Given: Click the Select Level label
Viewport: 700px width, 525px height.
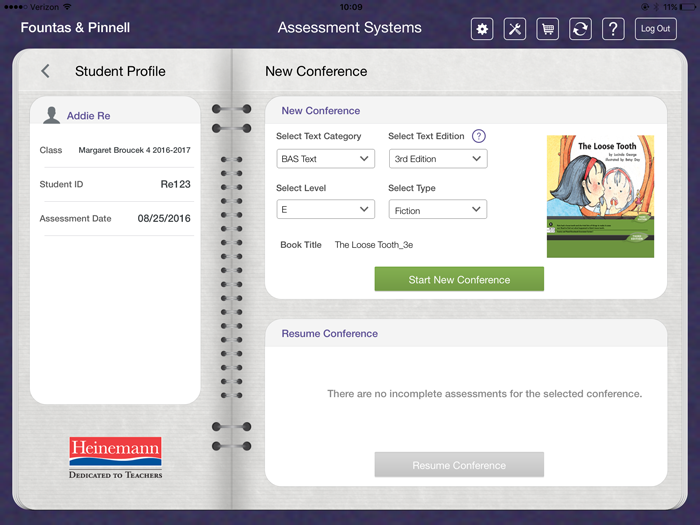Looking at the screenshot, I should point(301,188).
